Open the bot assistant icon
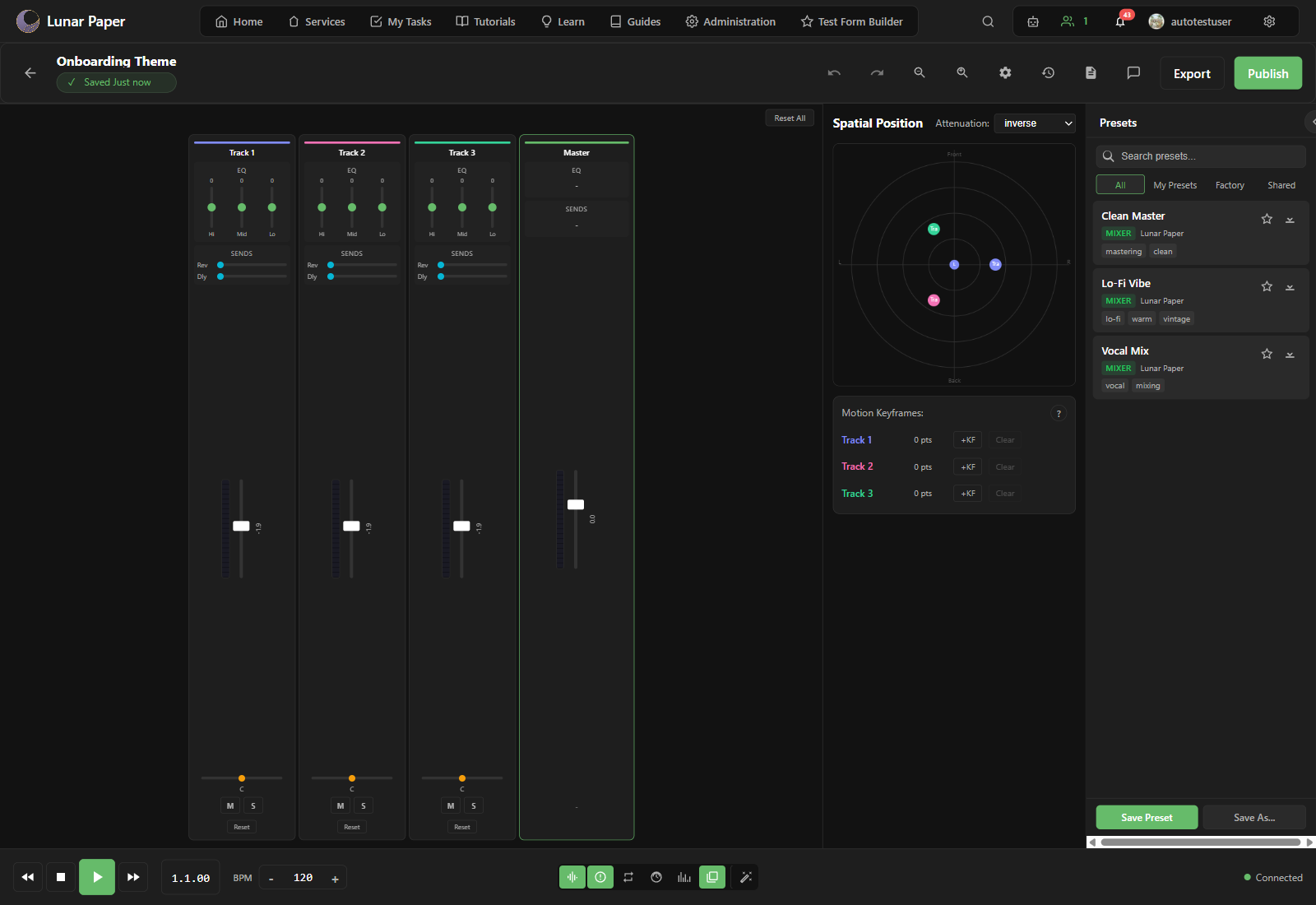The height and width of the screenshot is (905, 1316). coord(1033,21)
